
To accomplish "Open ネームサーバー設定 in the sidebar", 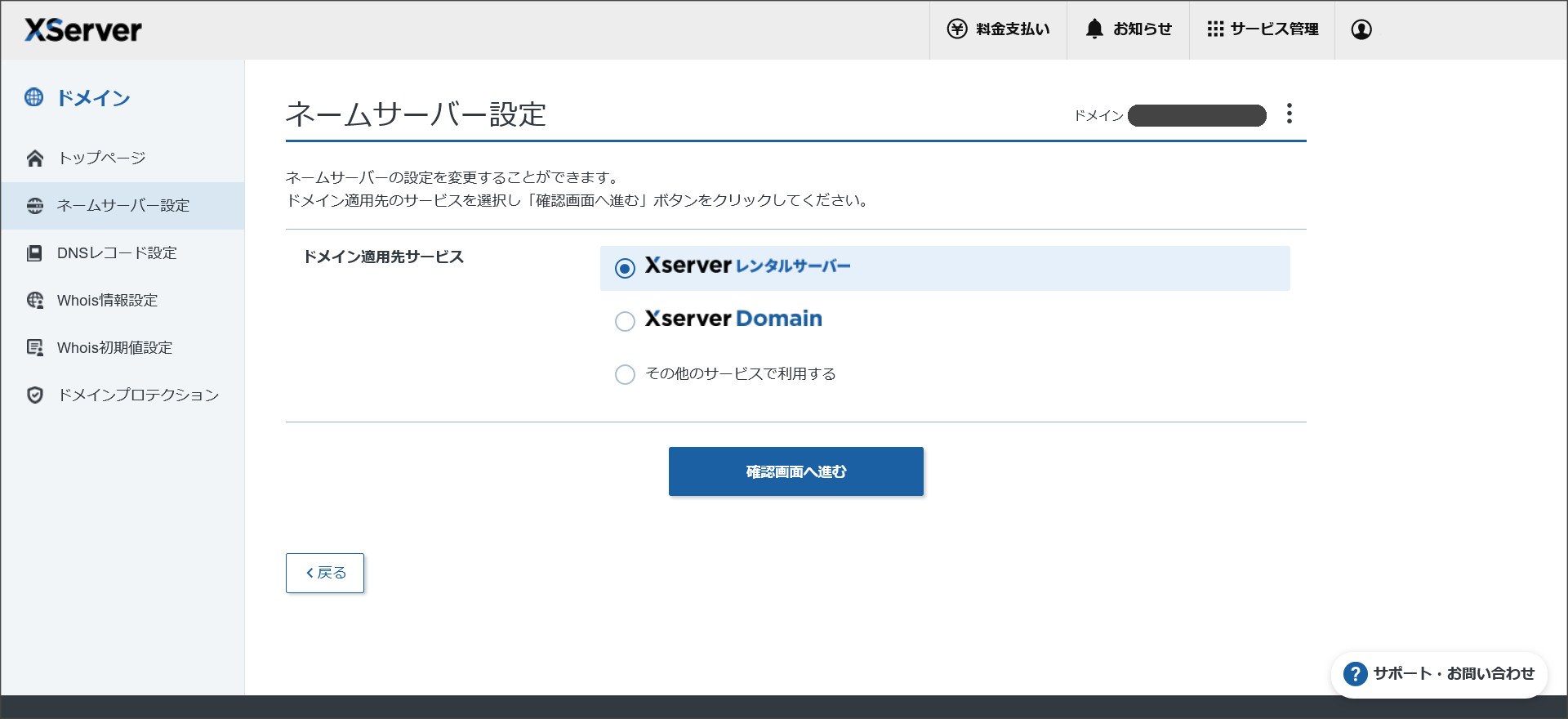I will (x=122, y=206).
